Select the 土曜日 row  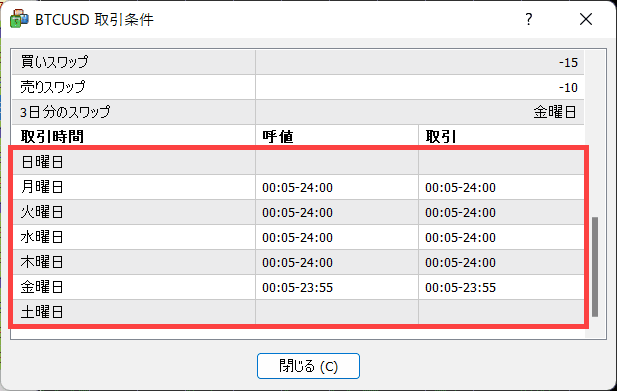[298, 312]
